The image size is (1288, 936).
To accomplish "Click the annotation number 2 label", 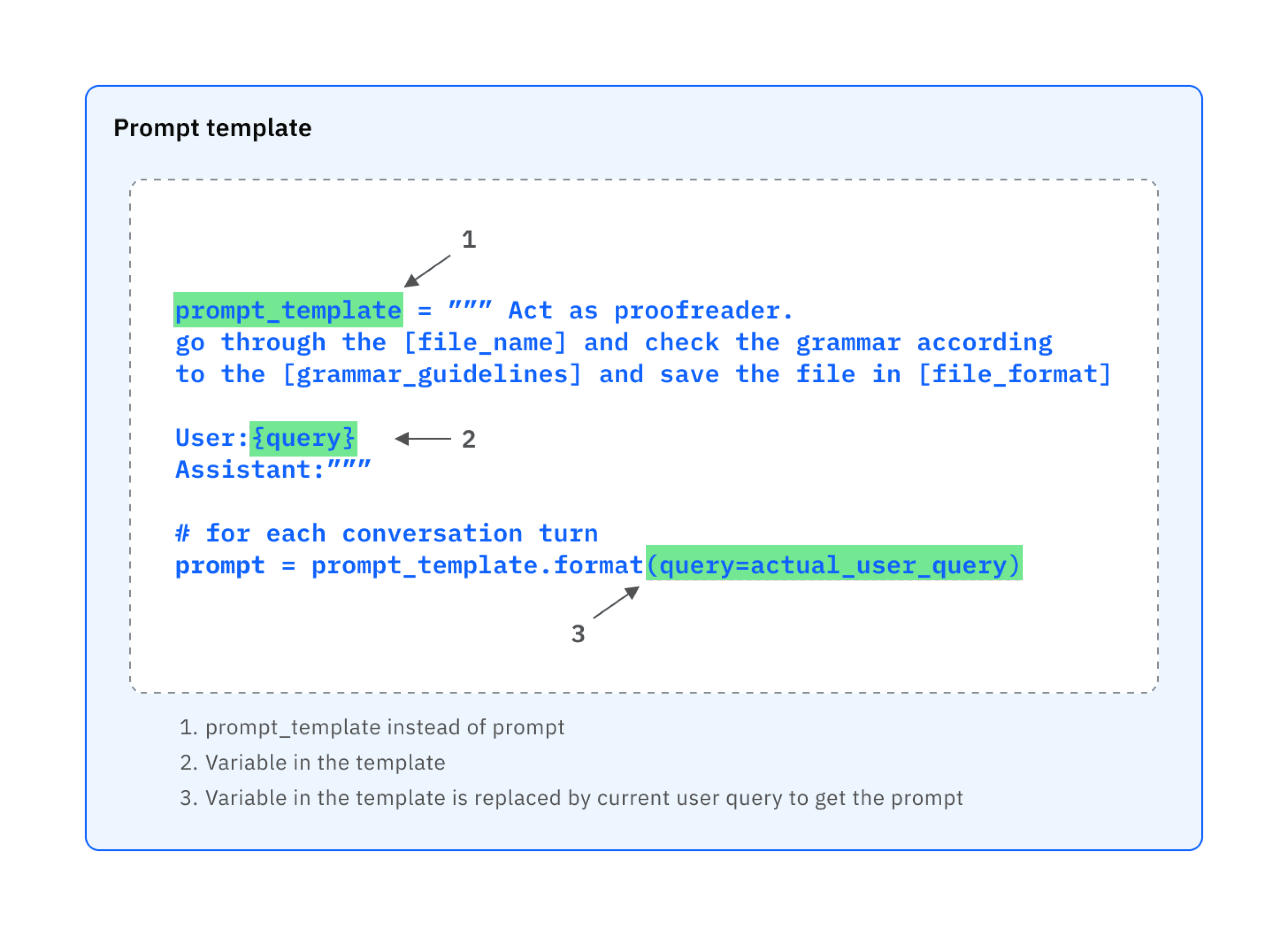I will click(x=469, y=439).
